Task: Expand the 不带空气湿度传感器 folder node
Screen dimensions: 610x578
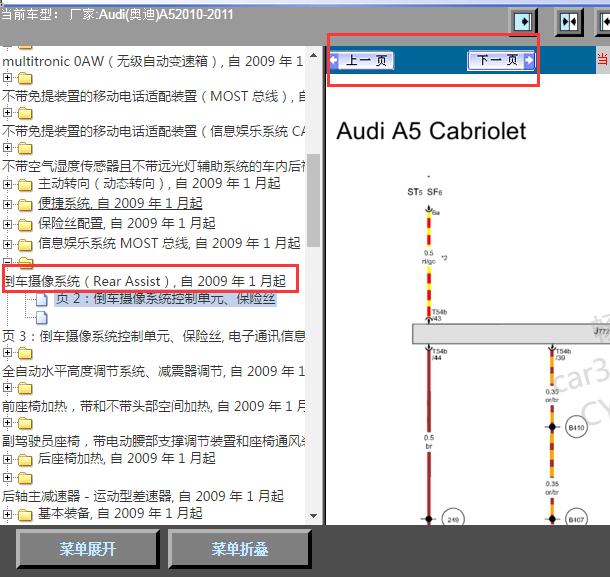Action: pyautogui.click(x=7, y=147)
